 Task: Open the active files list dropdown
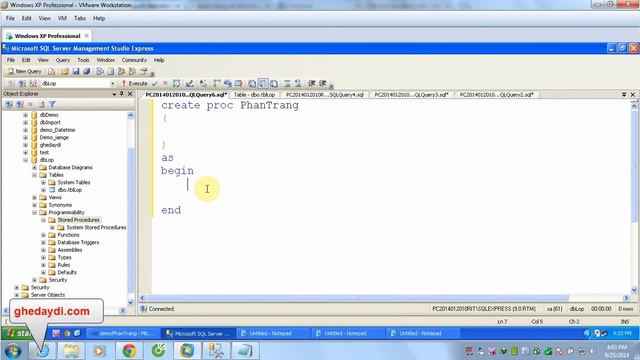point(624,95)
